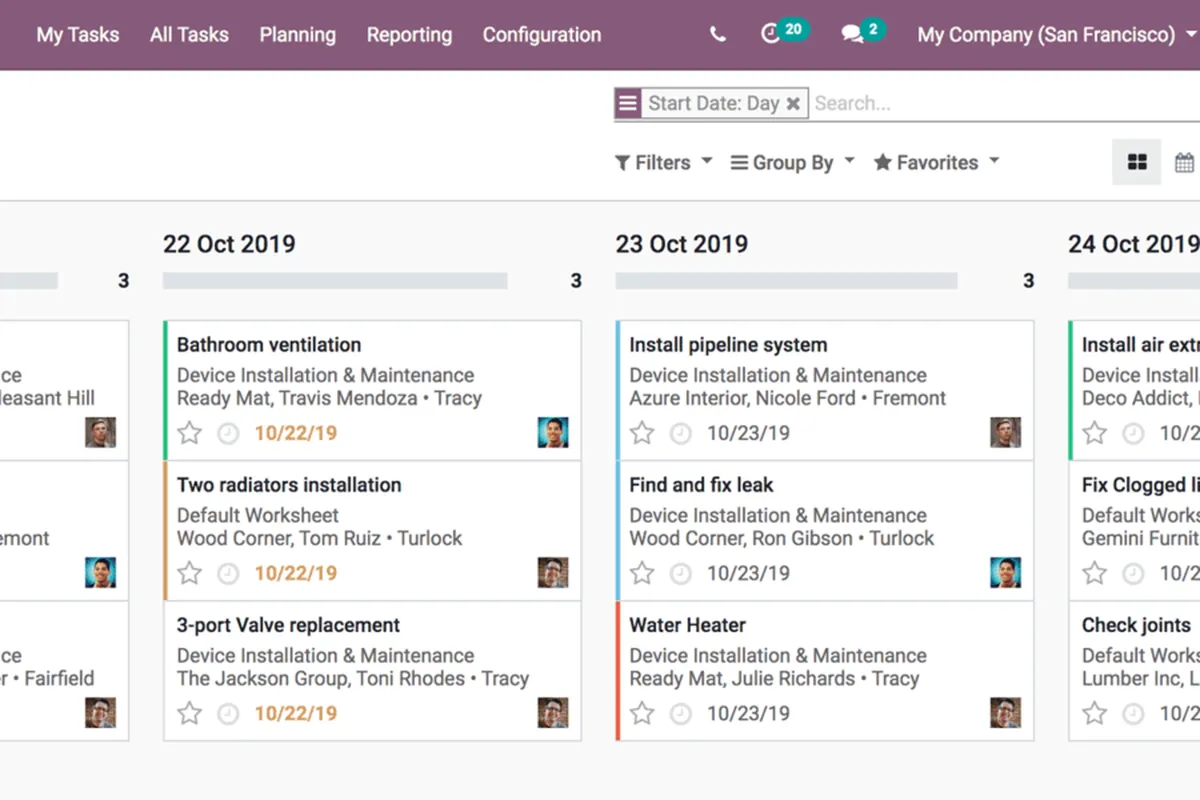Viewport: 1200px width, 800px height.
Task: Click the 23 Oct 2019 column progress bar
Action: coord(787,281)
